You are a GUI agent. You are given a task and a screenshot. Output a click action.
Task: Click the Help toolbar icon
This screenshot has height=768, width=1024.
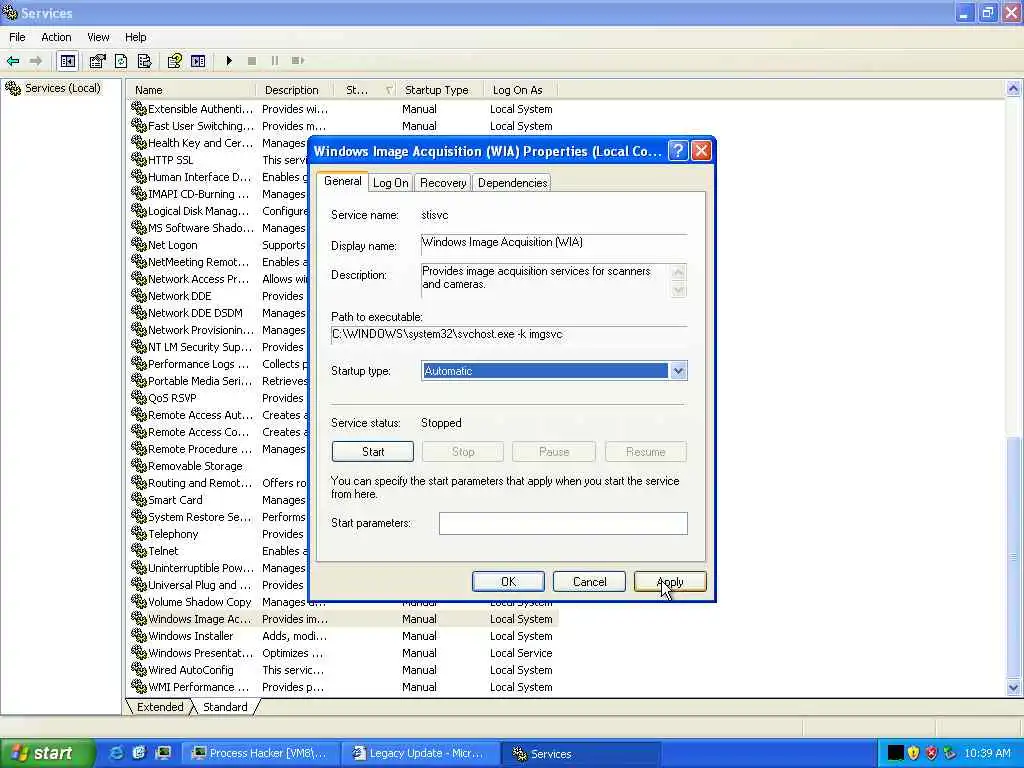174,61
